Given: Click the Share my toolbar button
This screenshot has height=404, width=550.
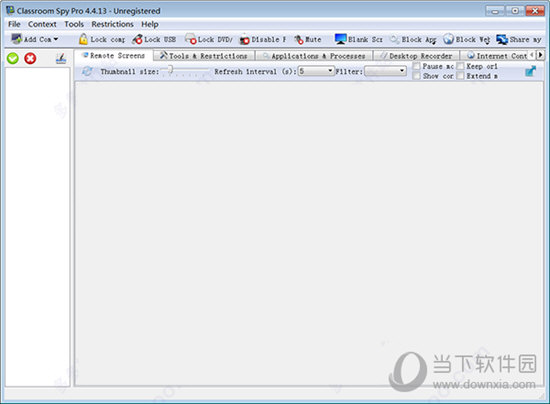Looking at the screenshot, I should pos(519,39).
